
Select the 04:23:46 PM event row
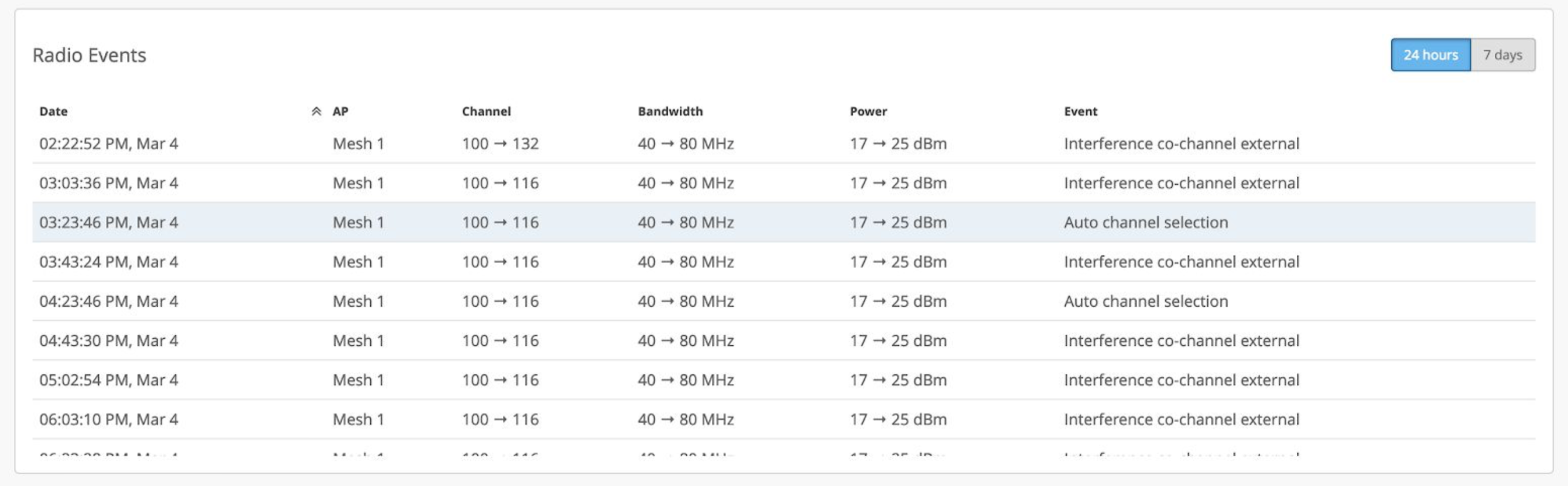point(108,302)
